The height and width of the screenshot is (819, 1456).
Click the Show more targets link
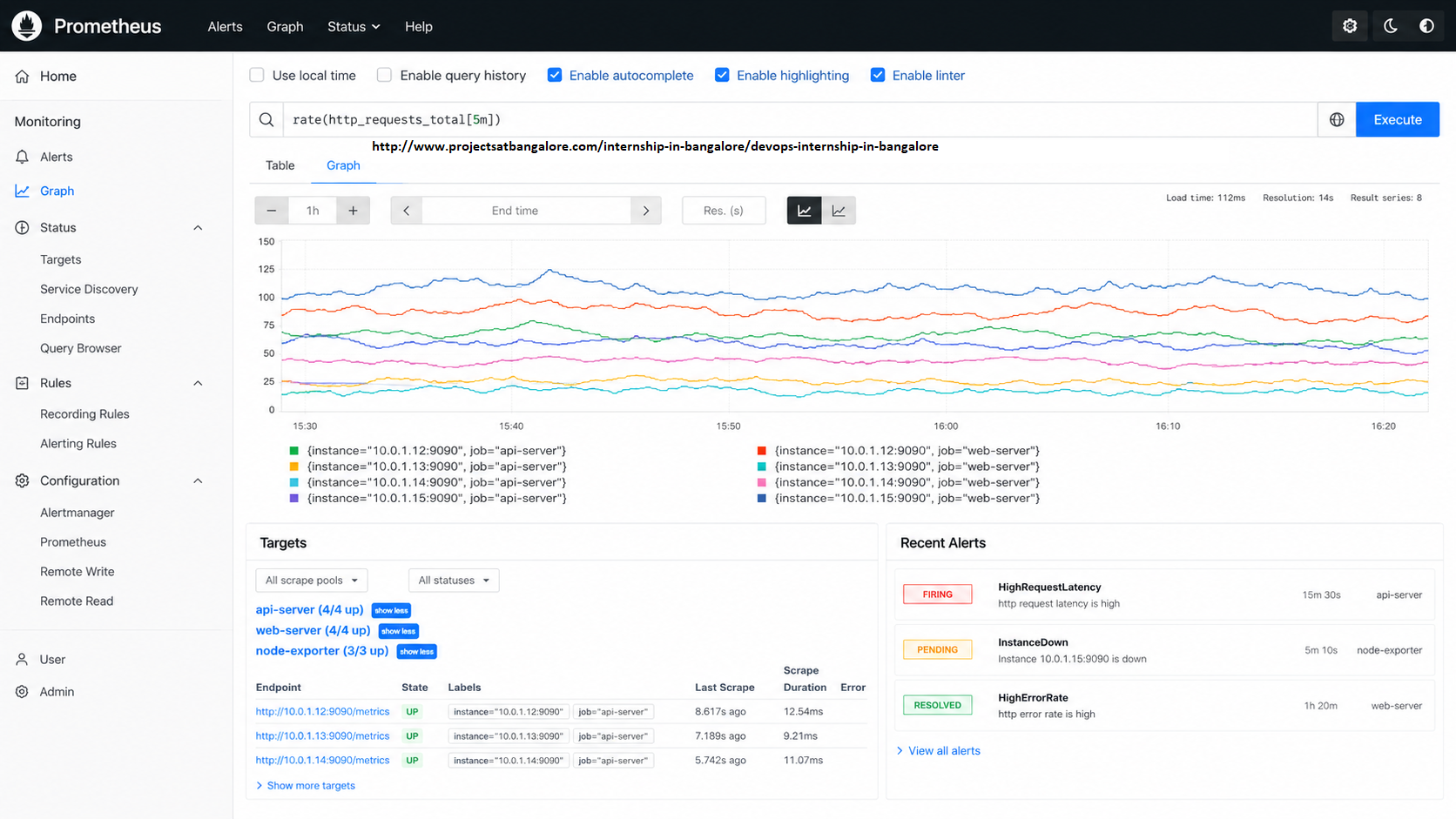pyautogui.click(x=311, y=786)
